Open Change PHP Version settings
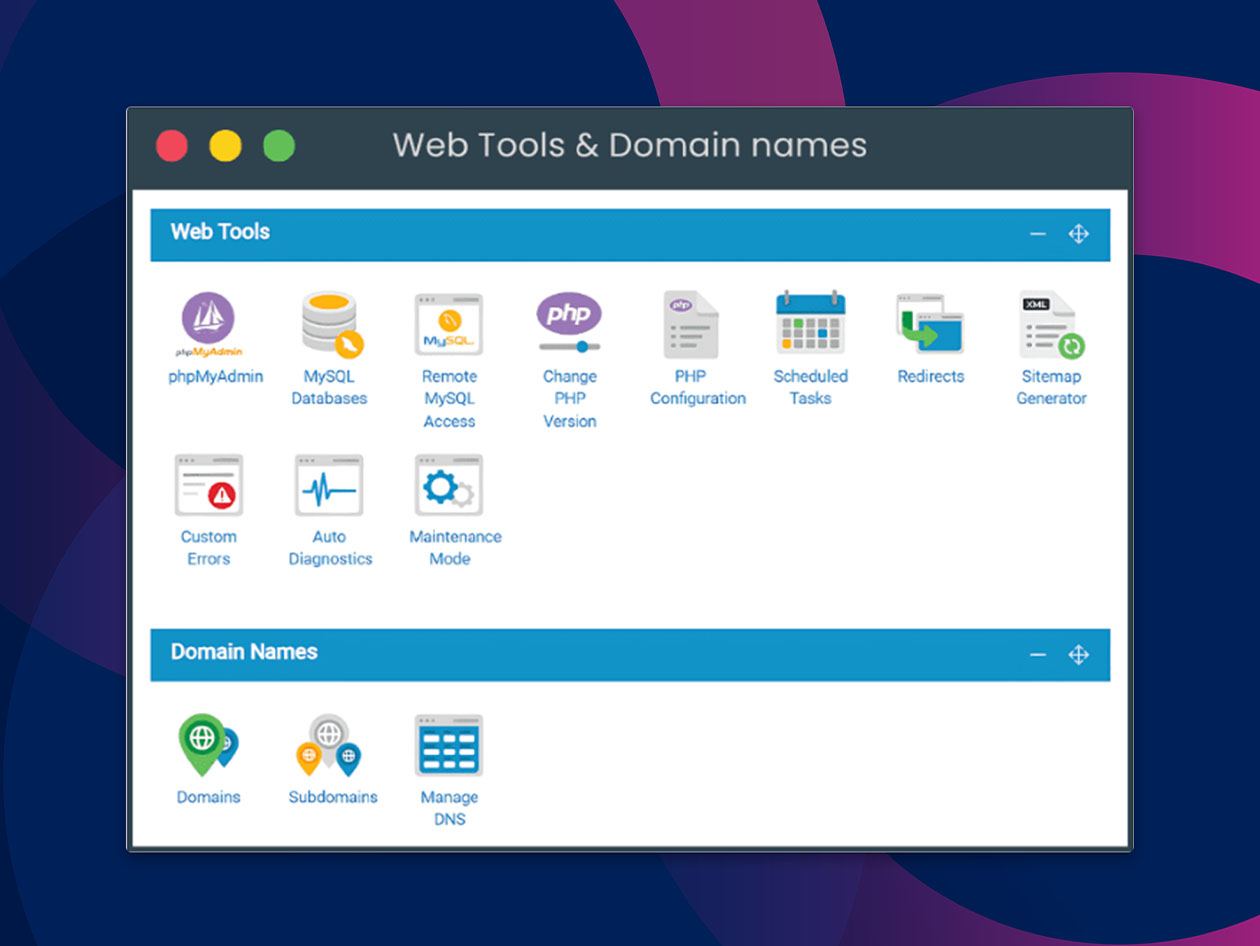The image size is (1260, 946). [x=569, y=325]
